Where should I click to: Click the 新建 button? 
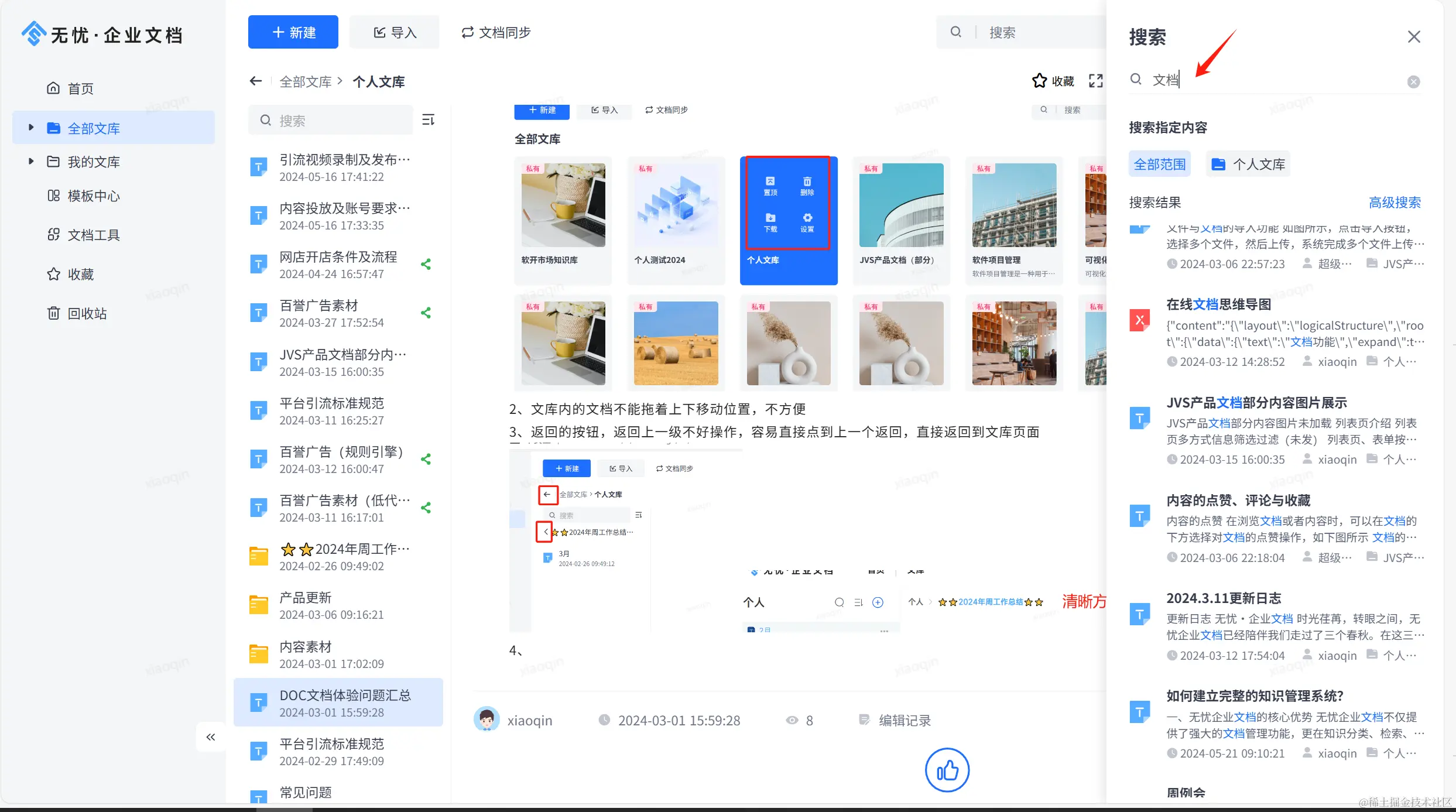pyautogui.click(x=293, y=32)
